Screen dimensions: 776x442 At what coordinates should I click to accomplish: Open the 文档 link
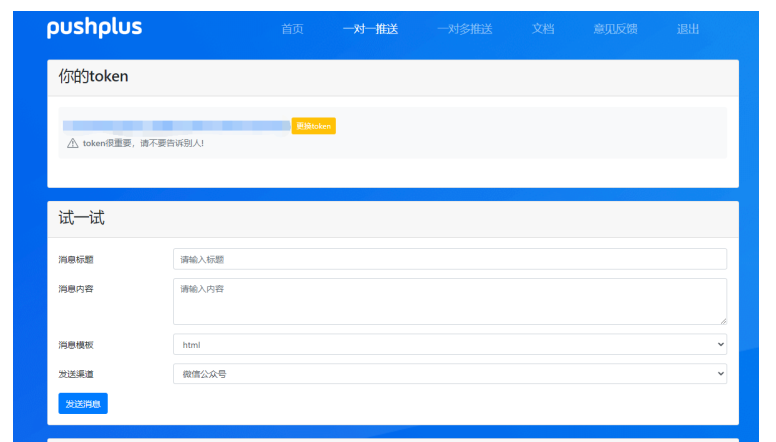(543, 29)
